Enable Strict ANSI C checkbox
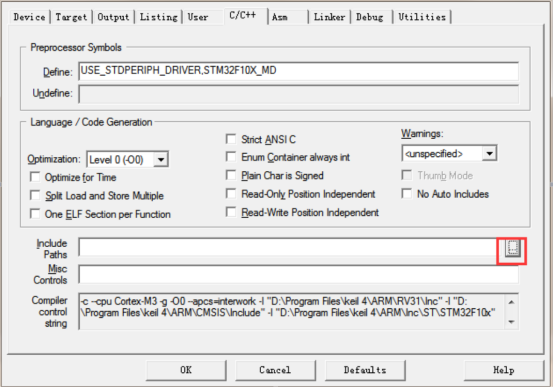 coord(231,139)
